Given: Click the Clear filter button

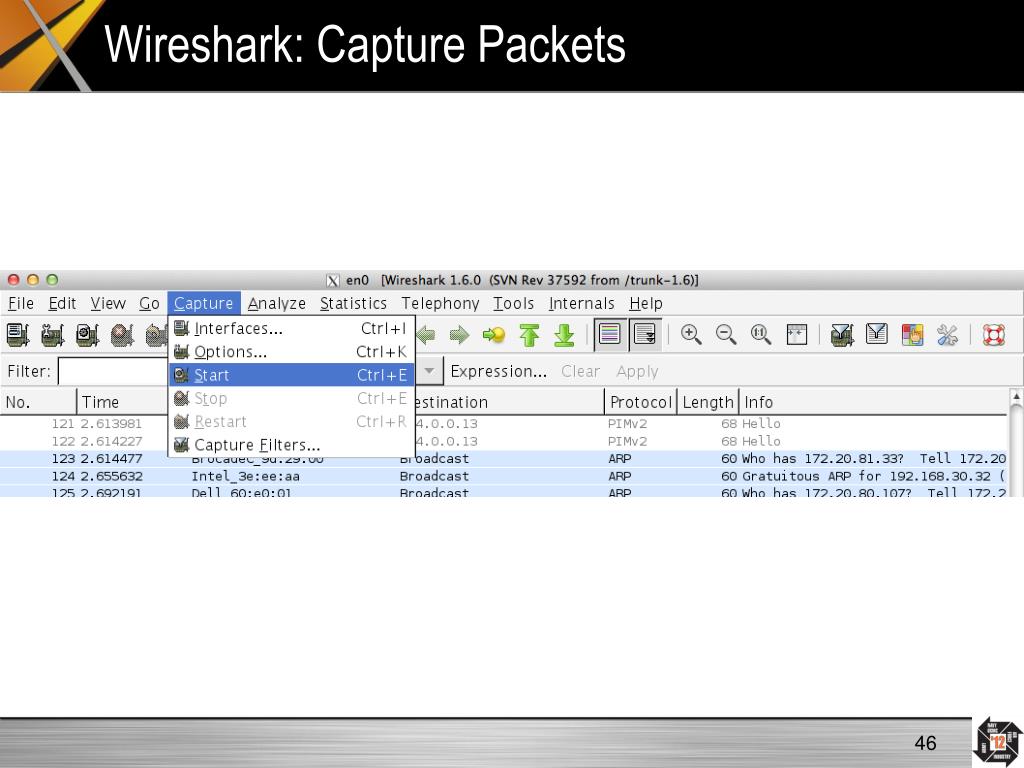Looking at the screenshot, I should tap(580, 372).
